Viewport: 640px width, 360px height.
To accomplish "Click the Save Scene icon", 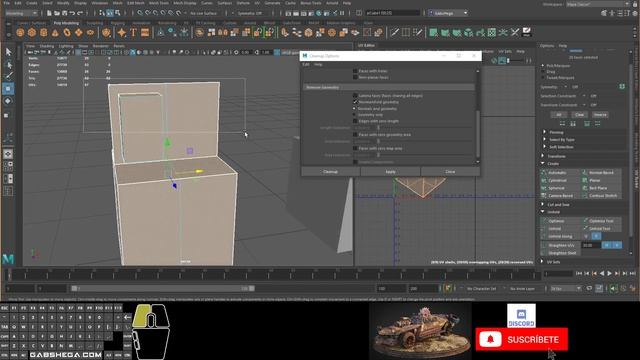I will (x=64, y=13).
